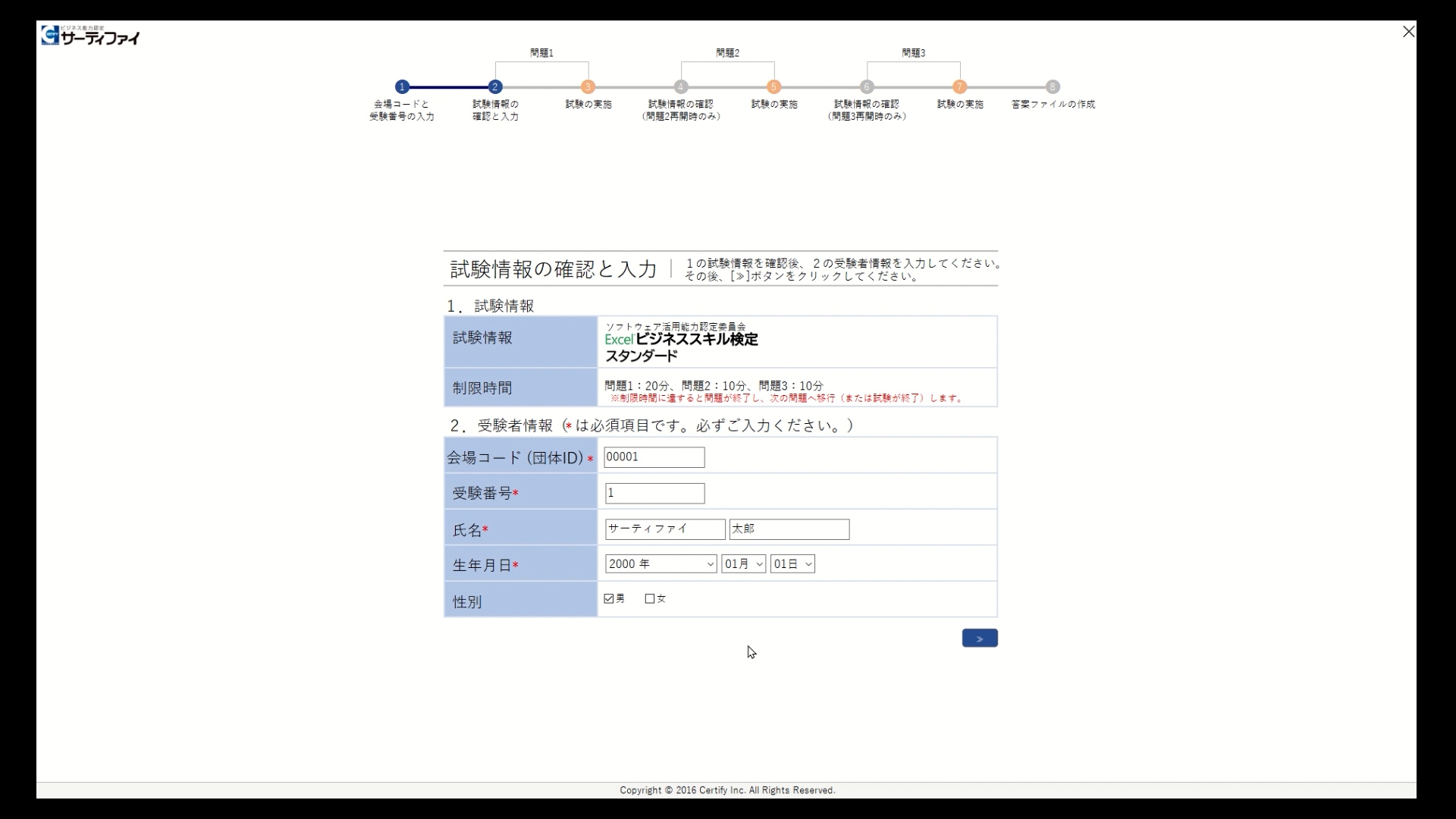The height and width of the screenshot is (819, 1456).
Task: Click the Certify logo at top left
Action: (x=91, y=35)
